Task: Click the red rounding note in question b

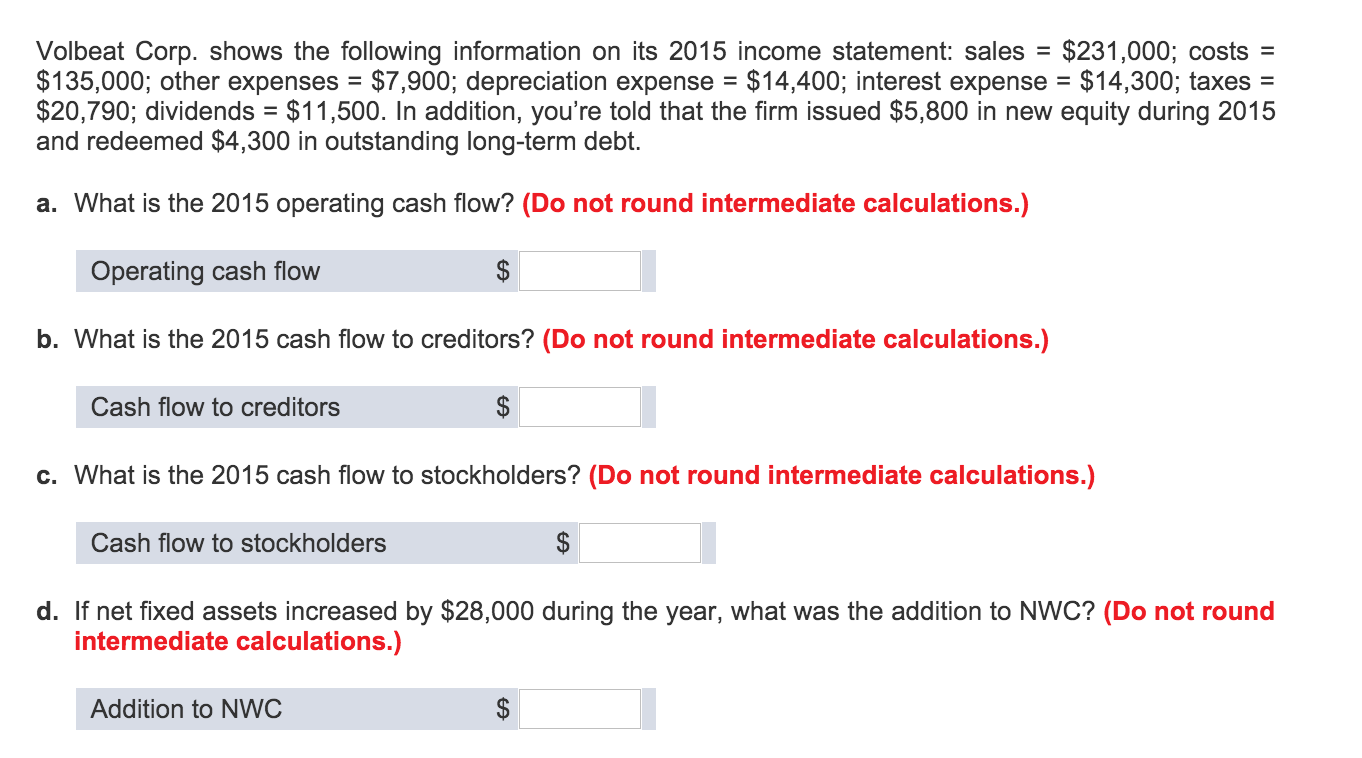Action: tap(795, 340)
